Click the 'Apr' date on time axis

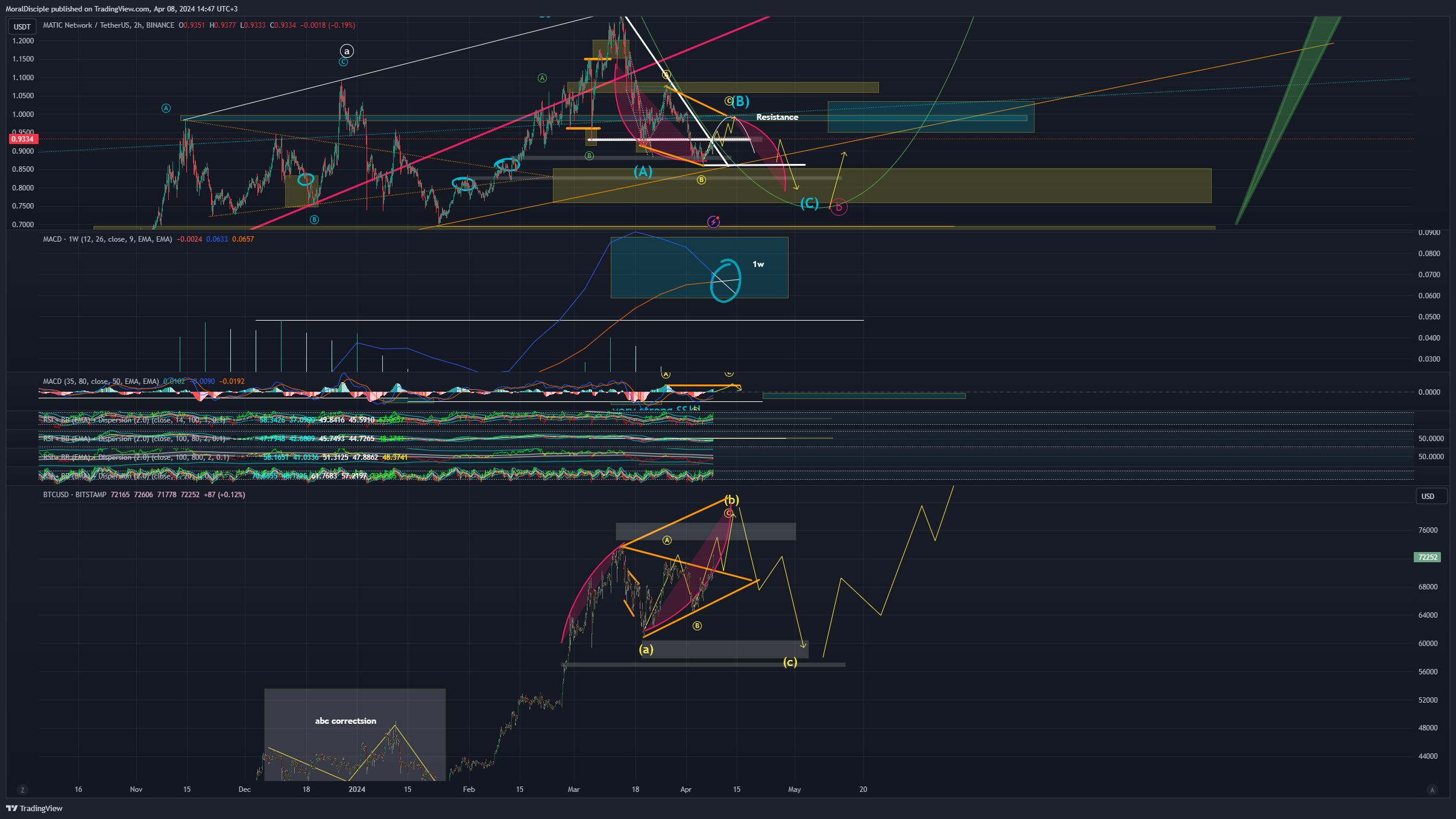tap(686, 789)
